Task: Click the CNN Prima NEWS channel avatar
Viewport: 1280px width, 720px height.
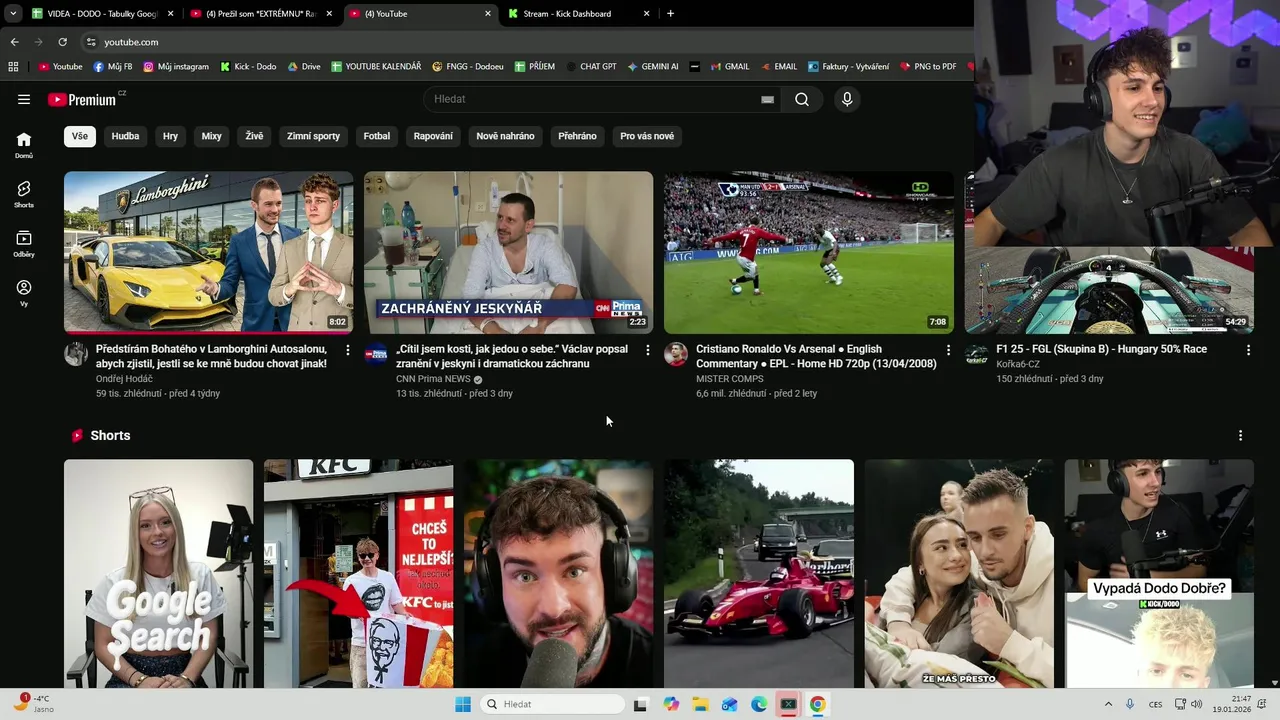Action: pyautogui.click(x=376, y=354)
